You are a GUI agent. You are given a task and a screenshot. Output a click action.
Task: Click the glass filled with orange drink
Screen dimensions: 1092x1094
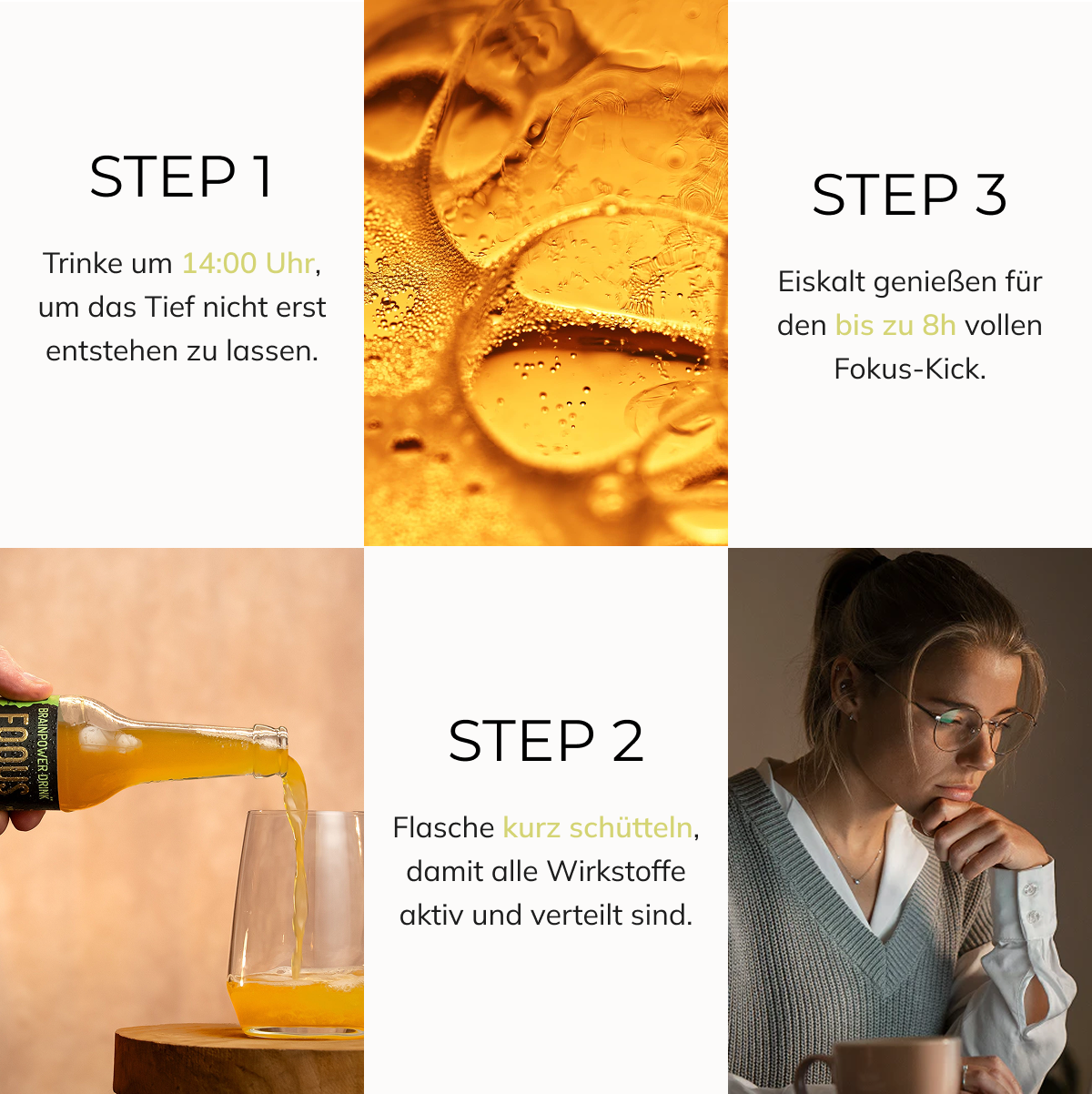(296, 924)
